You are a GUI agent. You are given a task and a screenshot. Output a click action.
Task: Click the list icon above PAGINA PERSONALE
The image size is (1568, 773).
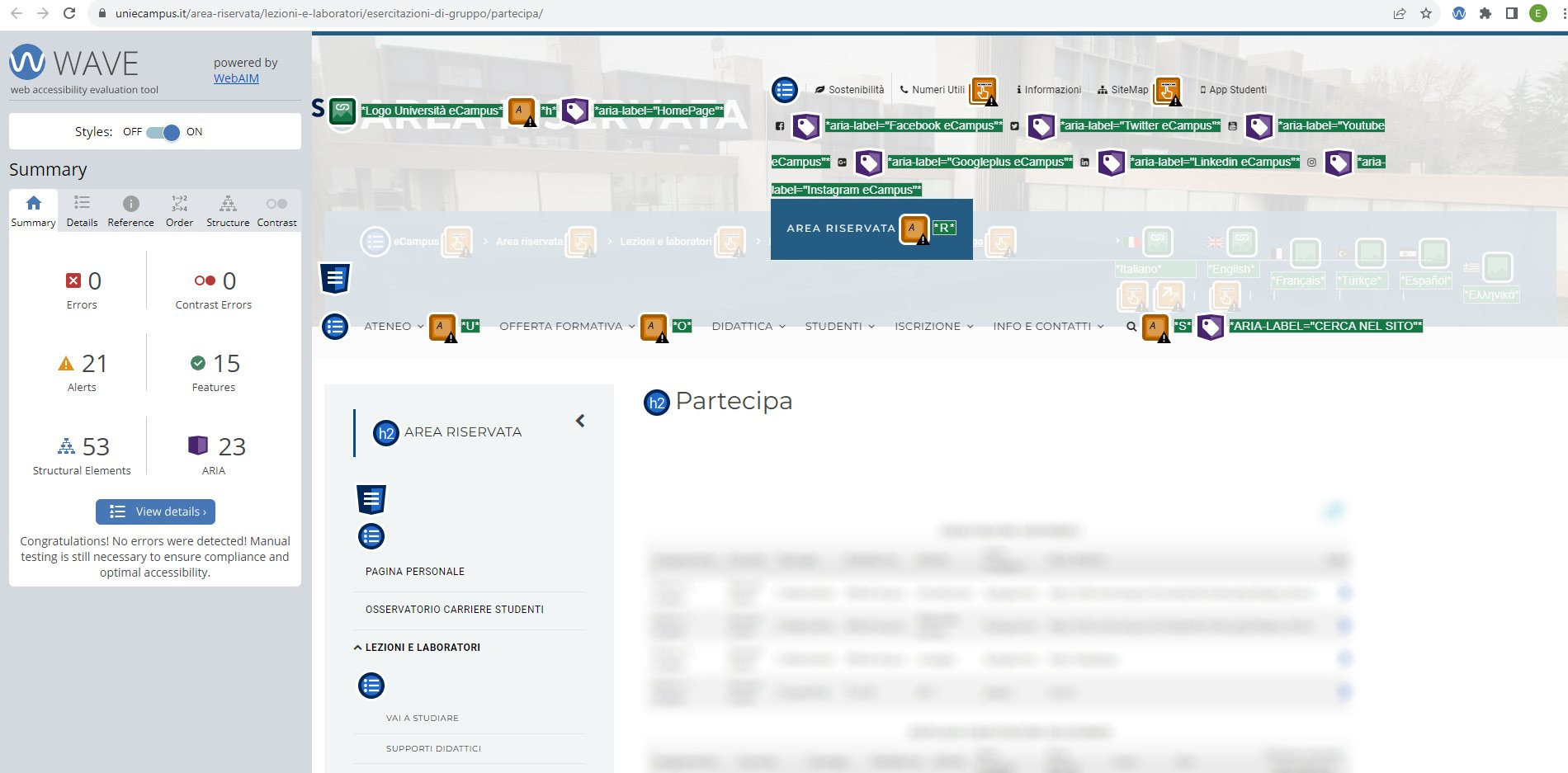[x=371, y=537]
